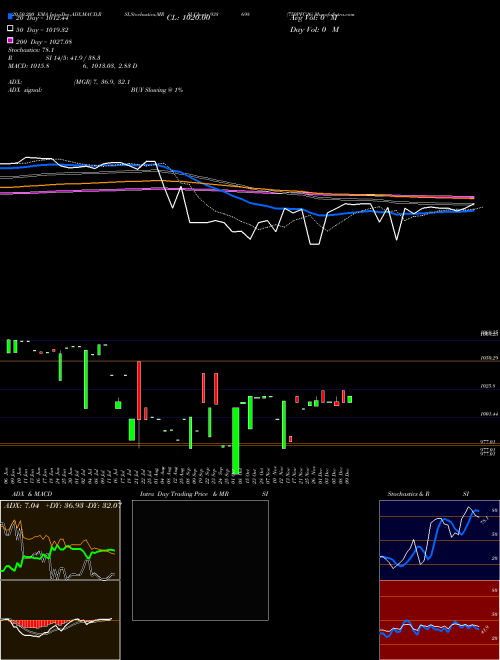
Task: Click the 'Stochastics & R' panel title
Action: pyautogui.click(x=408, y=494)
